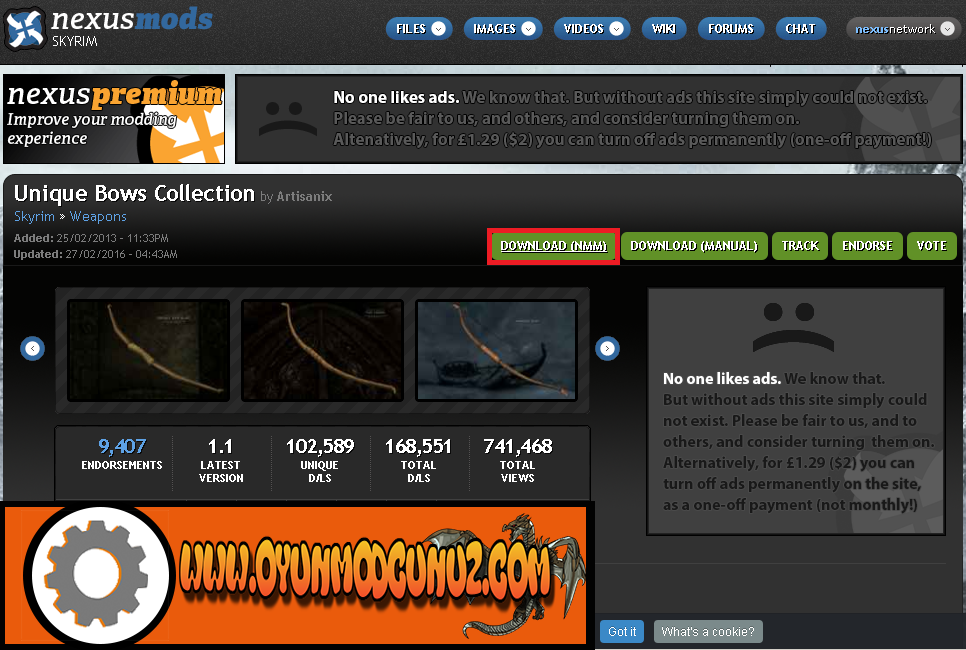Click the Updated 27/02/2016 date text
The image size is (966, 650).
[x=95, y=254]
